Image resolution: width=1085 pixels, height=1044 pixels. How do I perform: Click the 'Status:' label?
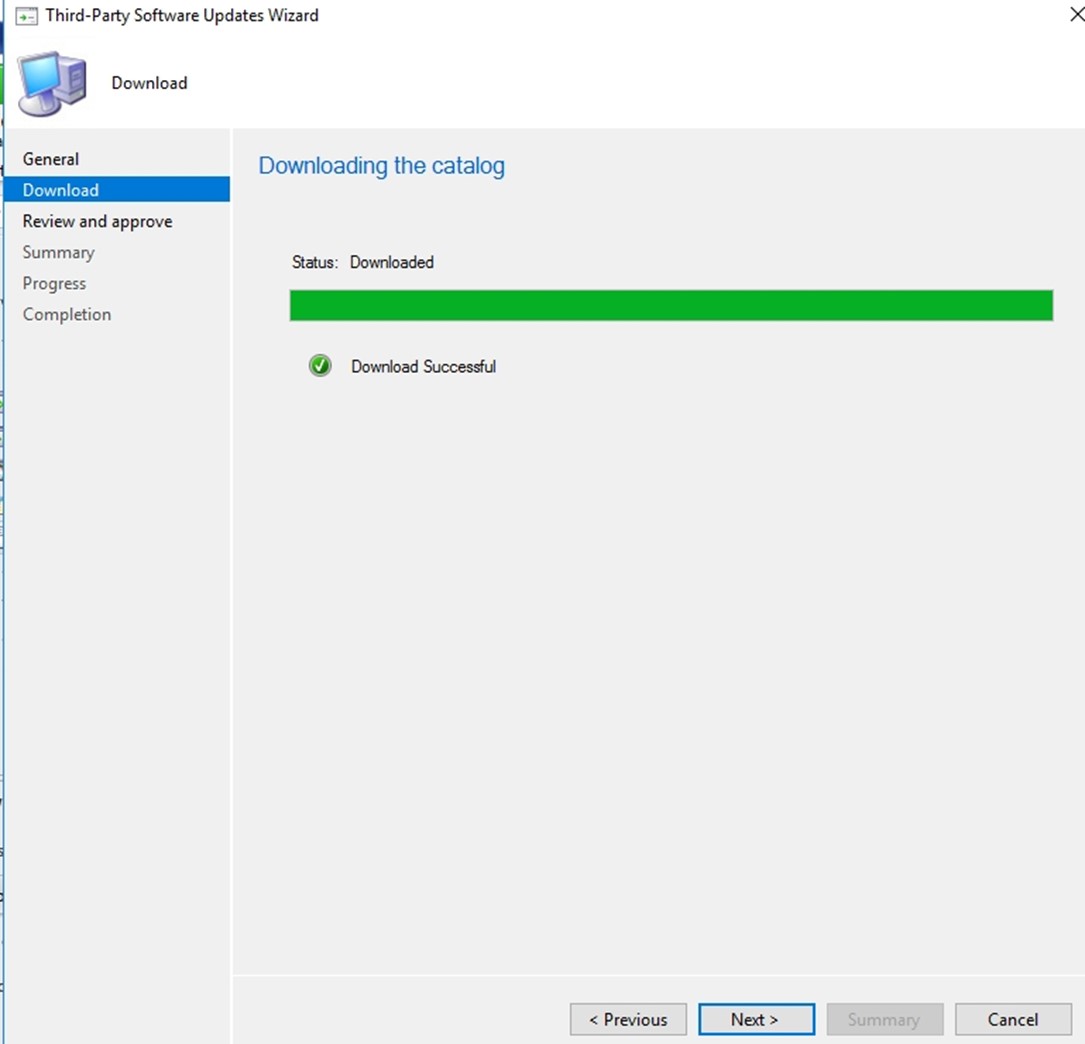[315, 262]
